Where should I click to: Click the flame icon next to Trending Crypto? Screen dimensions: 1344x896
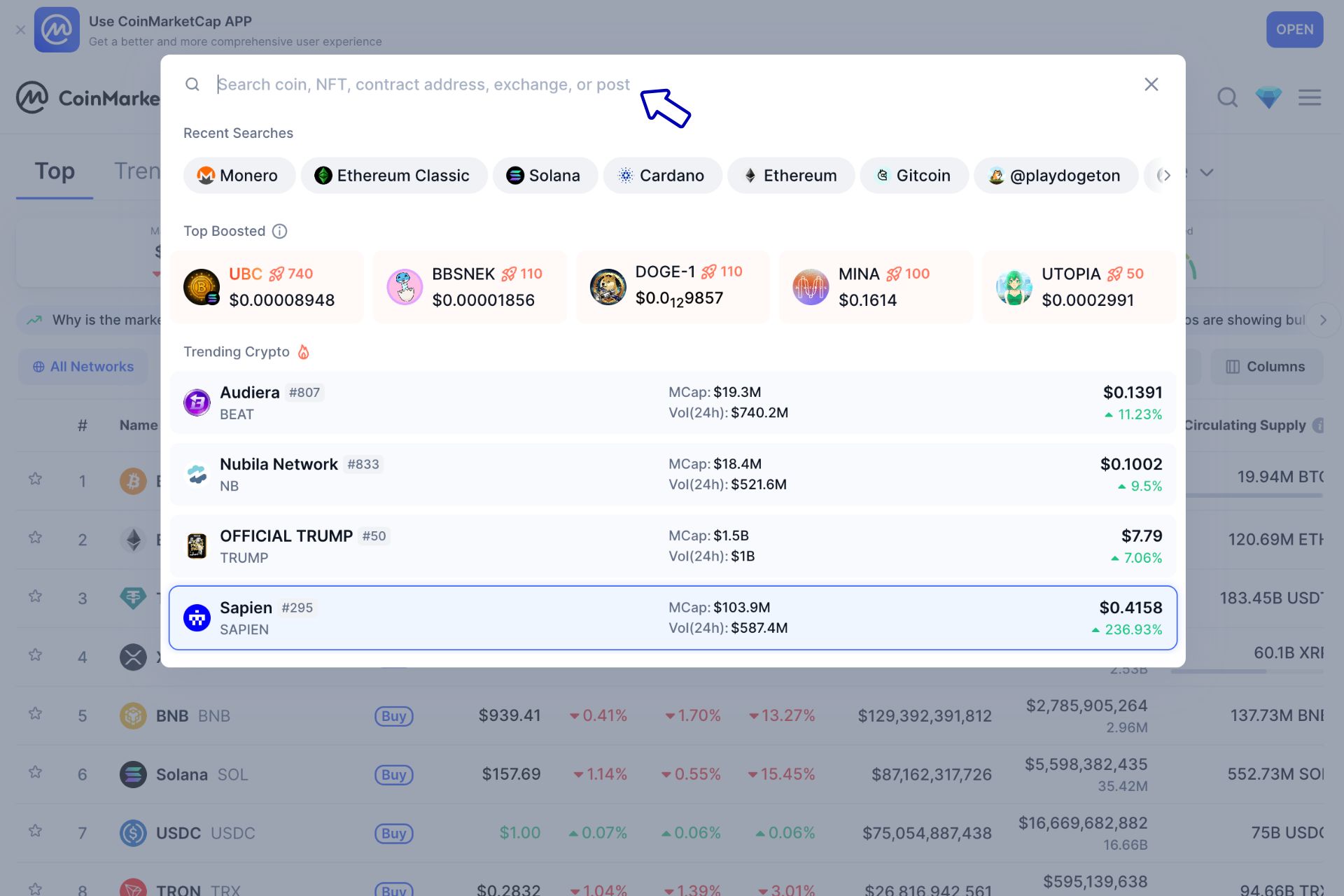click(x=304, y=352)
